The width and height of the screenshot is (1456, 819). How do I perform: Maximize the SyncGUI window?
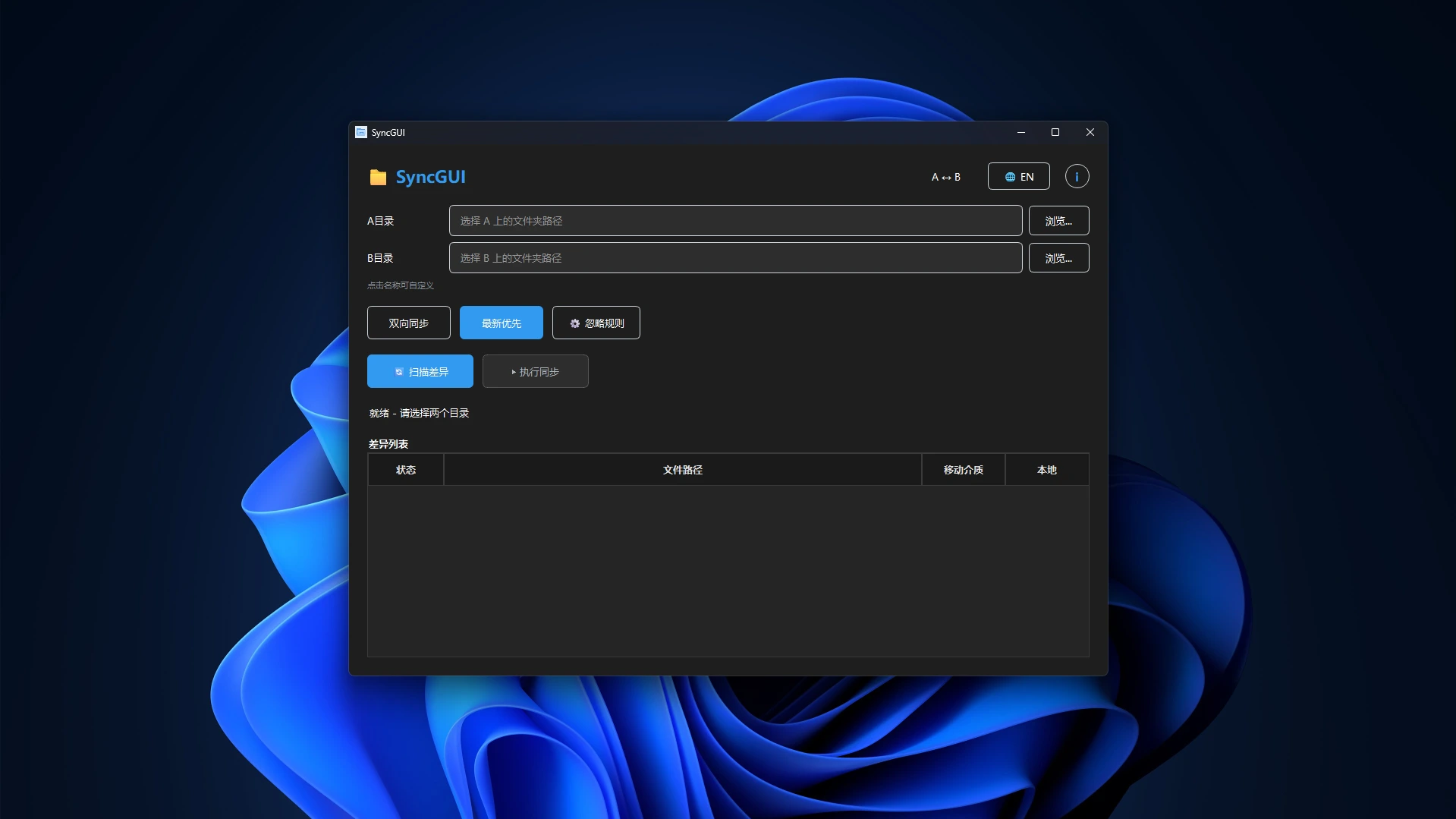(x=1055, y=132)
